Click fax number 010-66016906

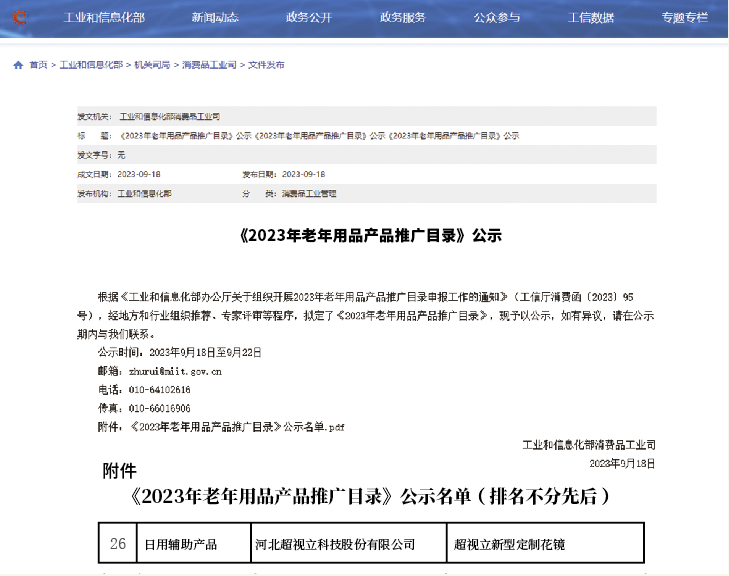[159, 408]
